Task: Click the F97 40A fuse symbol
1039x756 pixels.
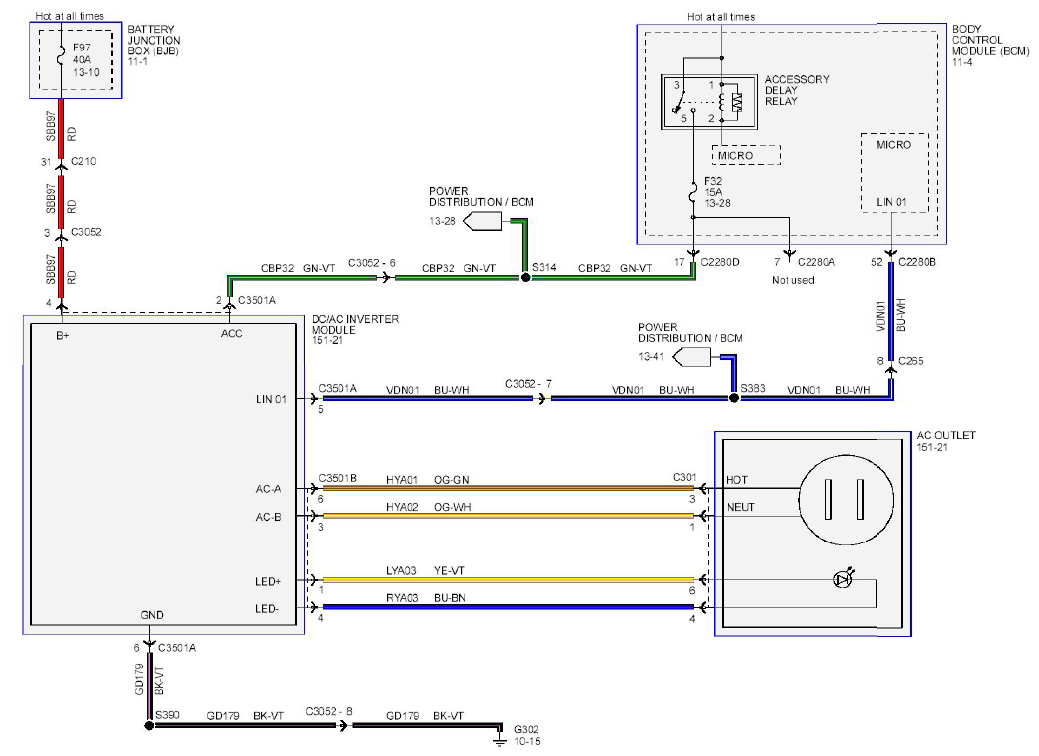Action: 61,58
